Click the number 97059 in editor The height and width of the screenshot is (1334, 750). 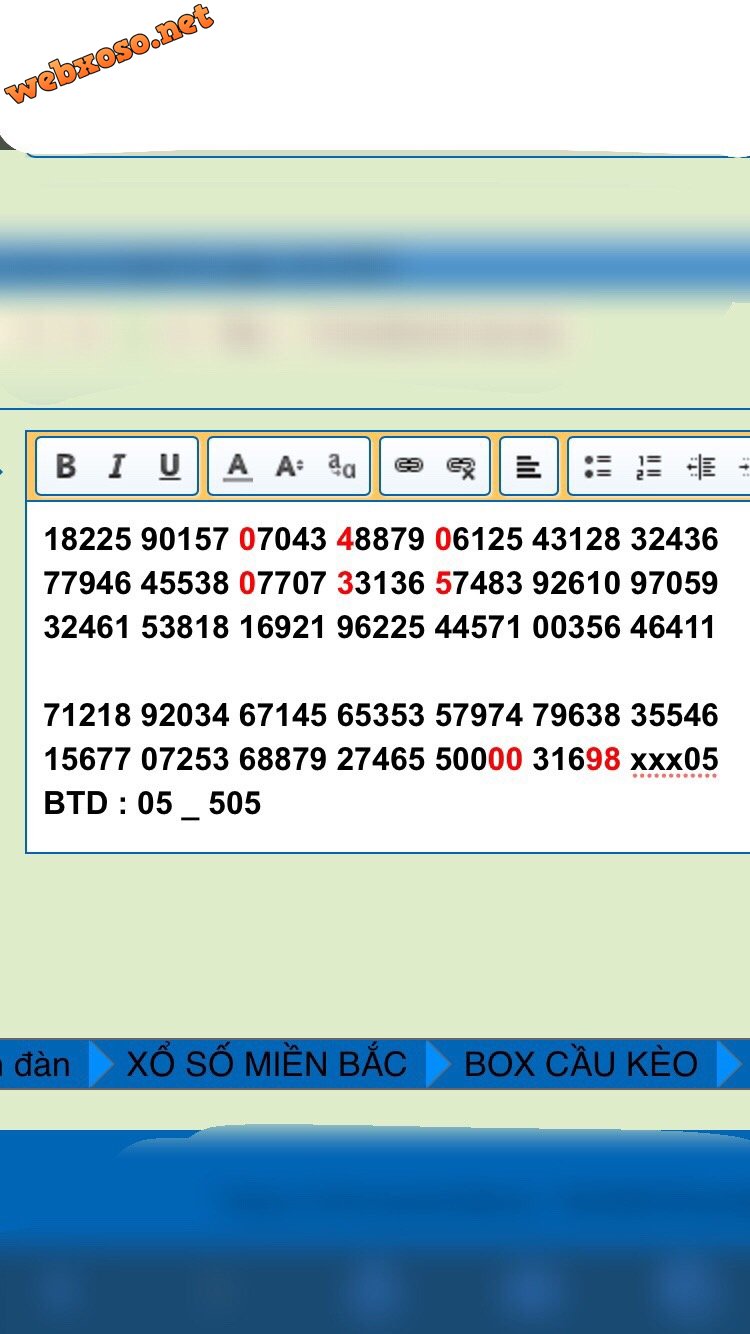(675, 583)
